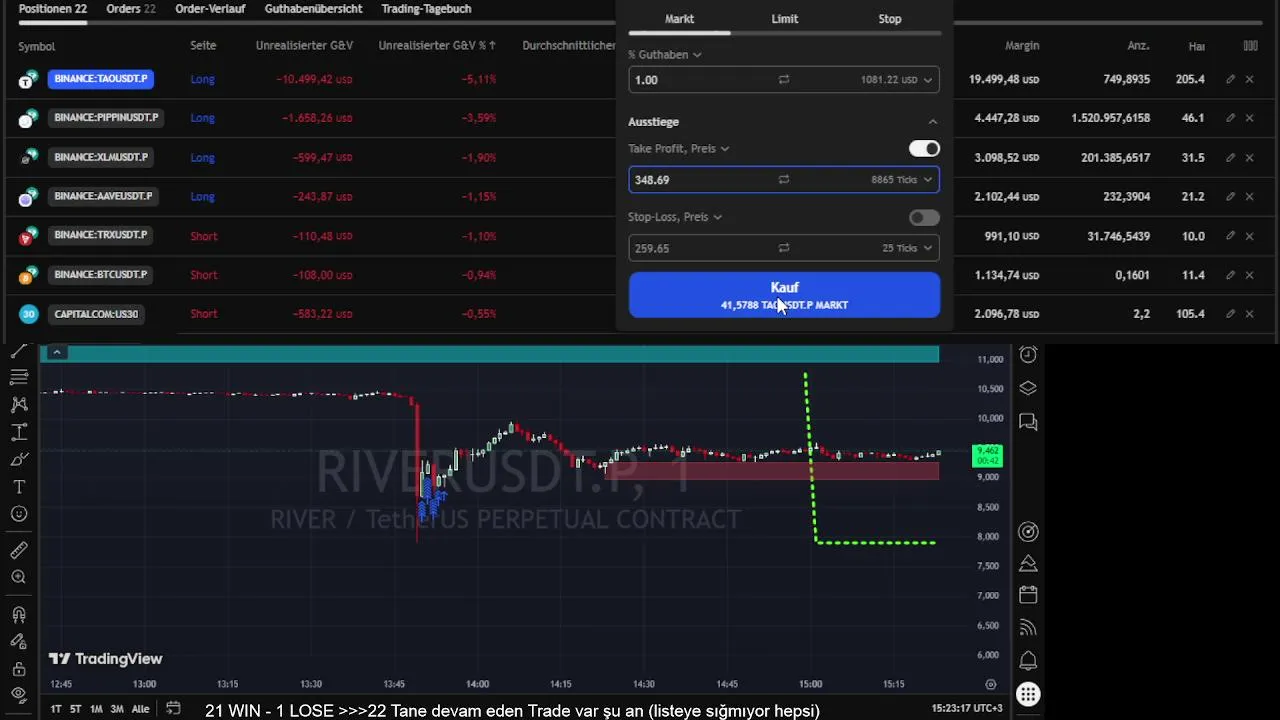Screen dimensions: 1280x720
Task: Select the trend line drawing tool
Action: 19,350
